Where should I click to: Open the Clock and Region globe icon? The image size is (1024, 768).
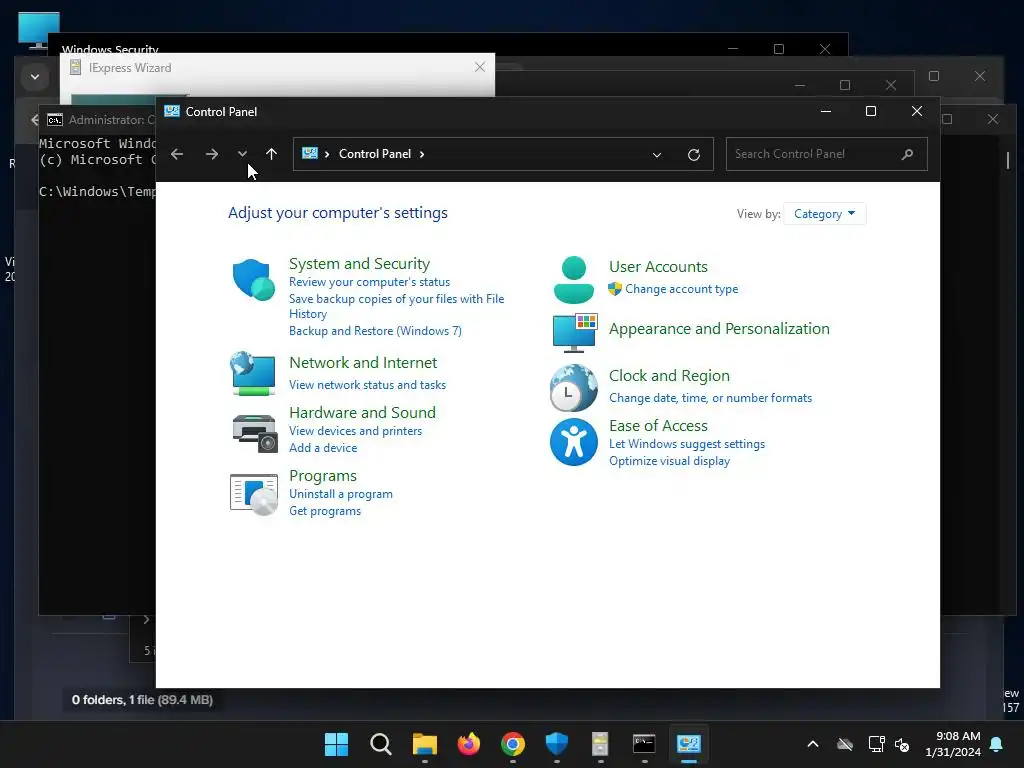pos(573,388)
